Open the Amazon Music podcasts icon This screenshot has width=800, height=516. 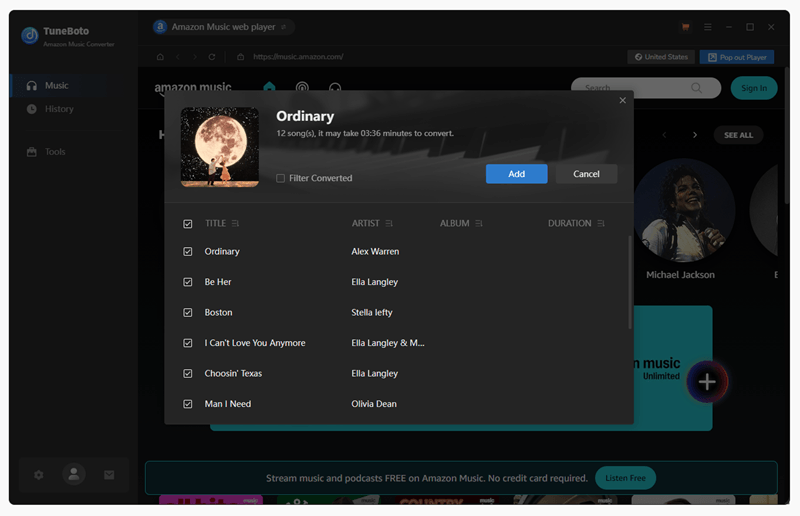click(302, 87)
